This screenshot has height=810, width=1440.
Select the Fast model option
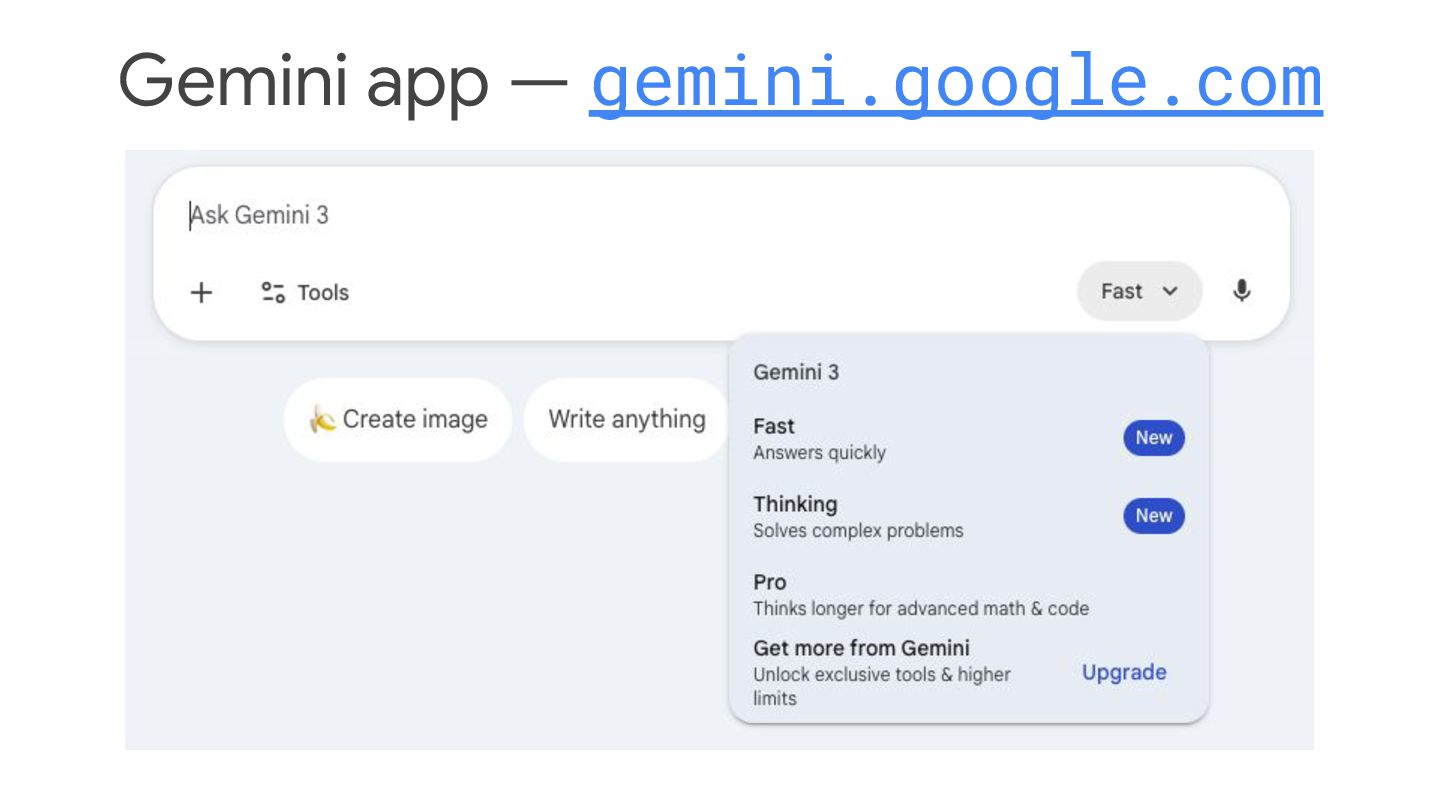coord(968,438)
